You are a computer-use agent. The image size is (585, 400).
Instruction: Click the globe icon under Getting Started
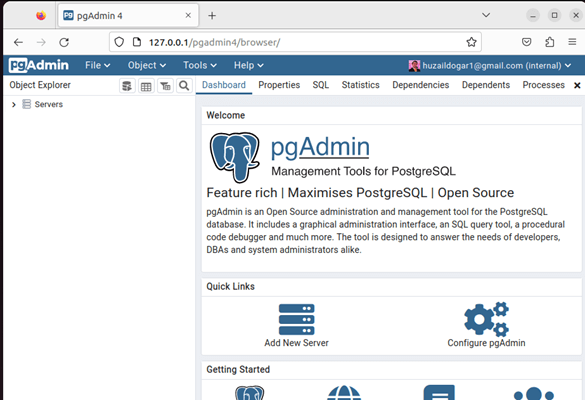coord(344,393)
